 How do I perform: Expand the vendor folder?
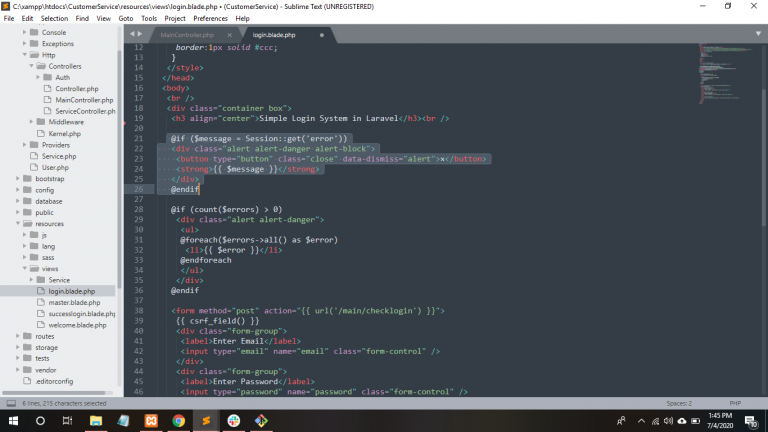pos(18,370)
